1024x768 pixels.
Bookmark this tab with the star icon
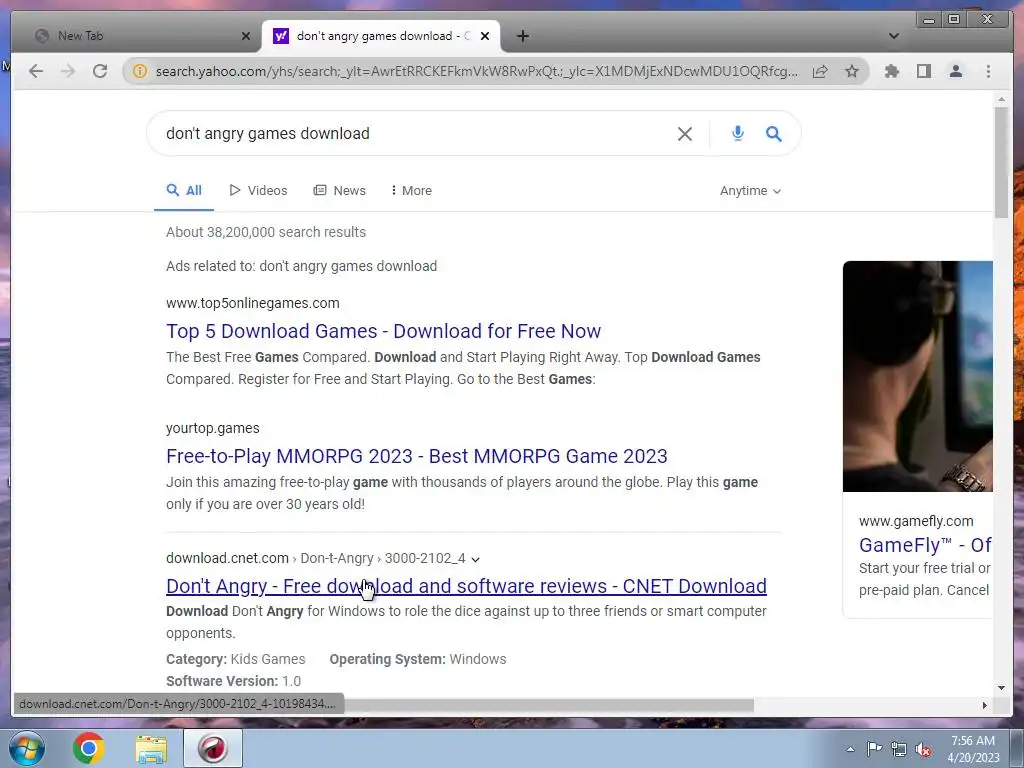(x=852, y=71)
